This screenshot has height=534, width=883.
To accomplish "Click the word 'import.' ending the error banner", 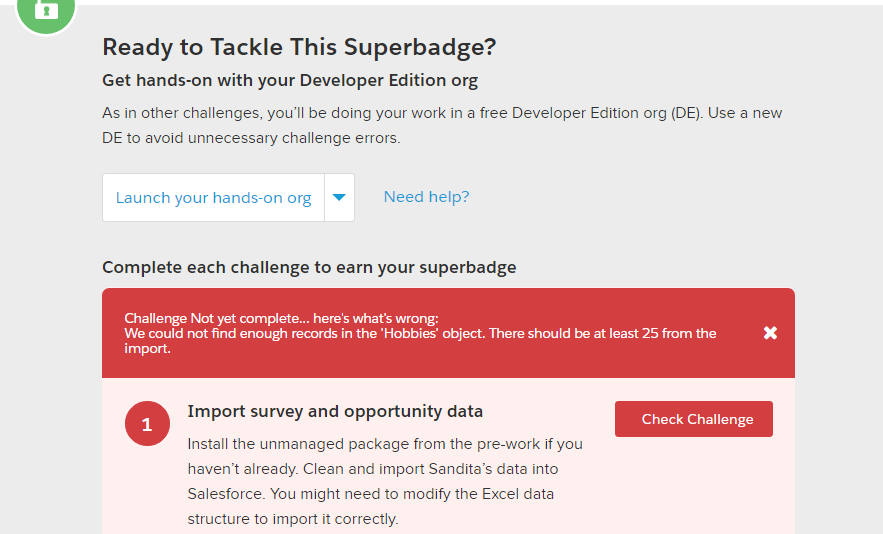I will coord(146,349).
